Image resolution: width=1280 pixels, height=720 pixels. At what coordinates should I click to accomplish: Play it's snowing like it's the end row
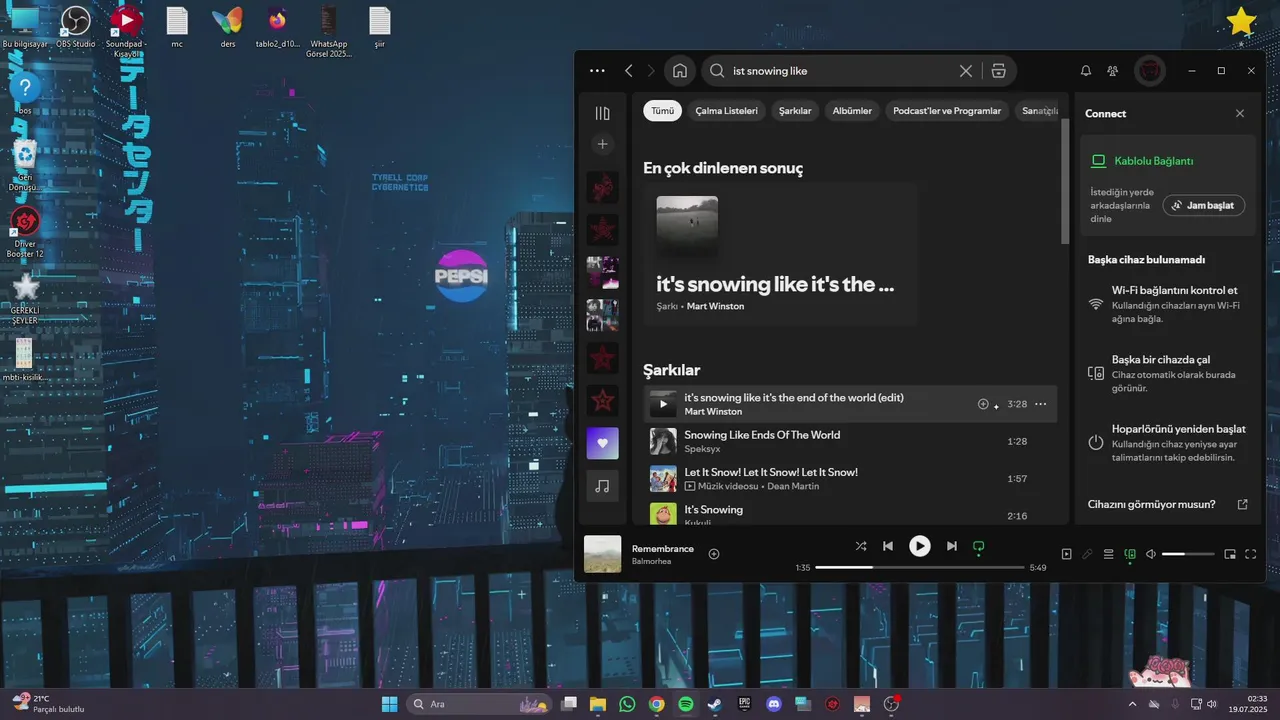[662, 404]
